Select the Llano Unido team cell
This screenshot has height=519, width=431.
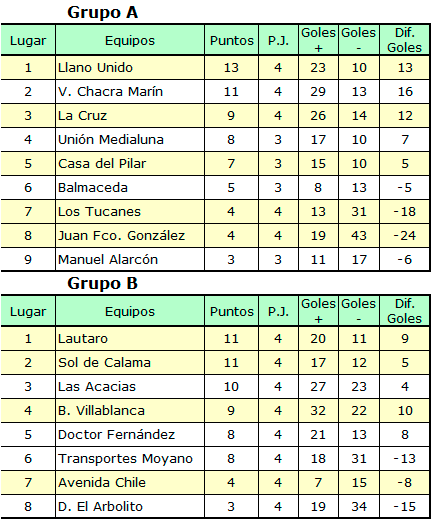tap(130, 68)
